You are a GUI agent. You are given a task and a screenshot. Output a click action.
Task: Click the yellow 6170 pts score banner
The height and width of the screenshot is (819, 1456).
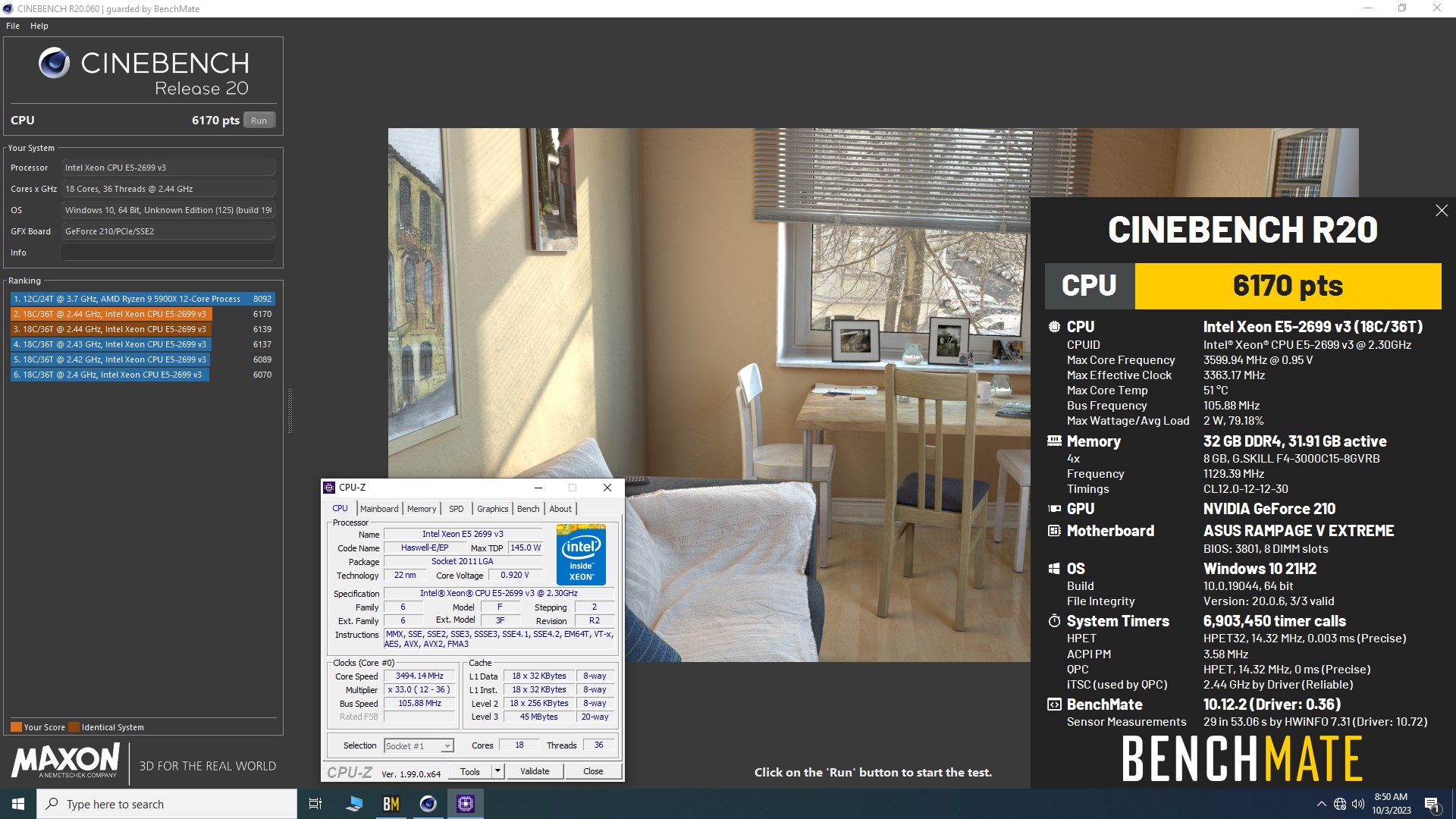(1288, 286)
